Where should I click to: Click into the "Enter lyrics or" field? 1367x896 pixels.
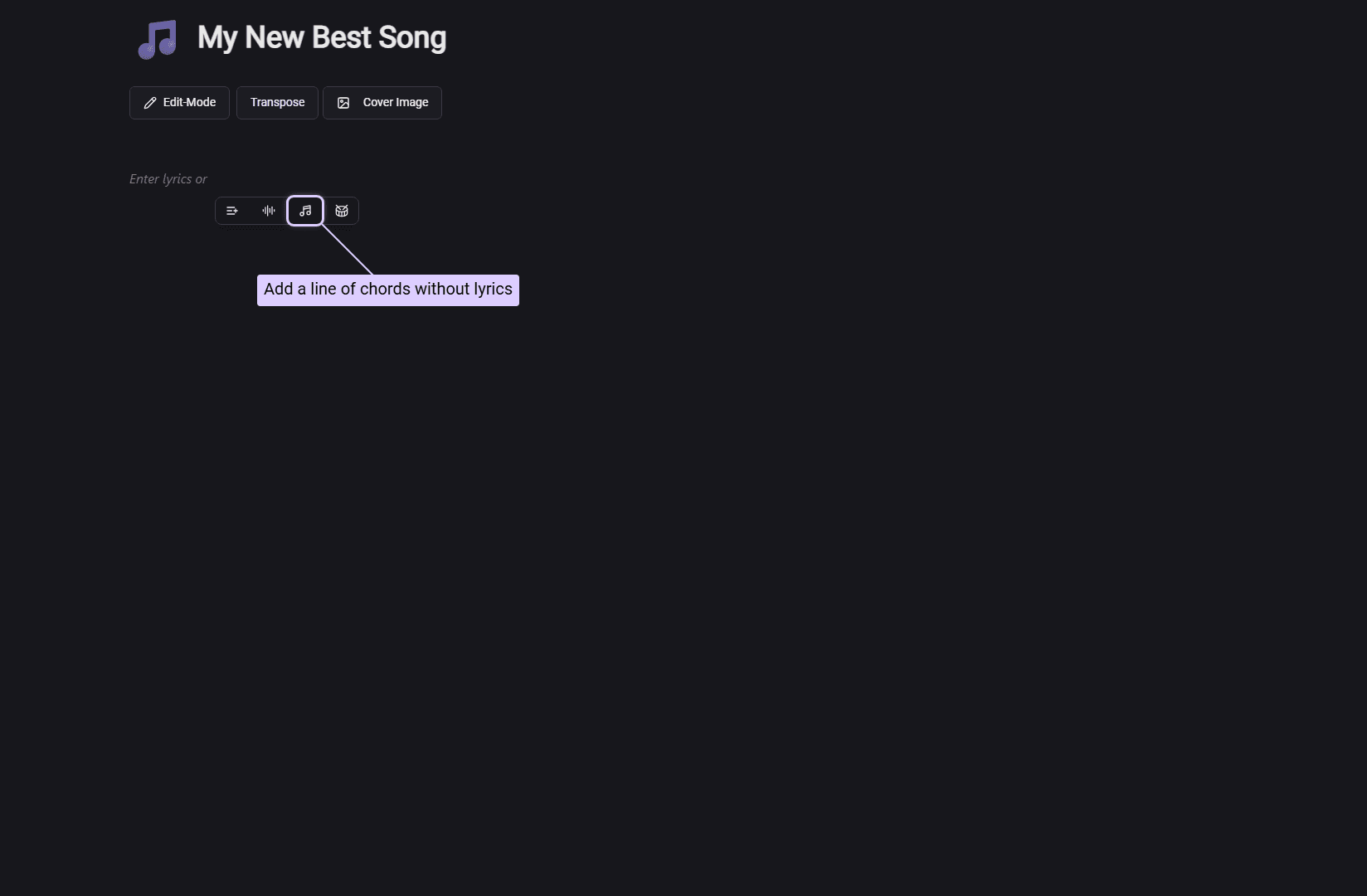(x=168, y=179)
